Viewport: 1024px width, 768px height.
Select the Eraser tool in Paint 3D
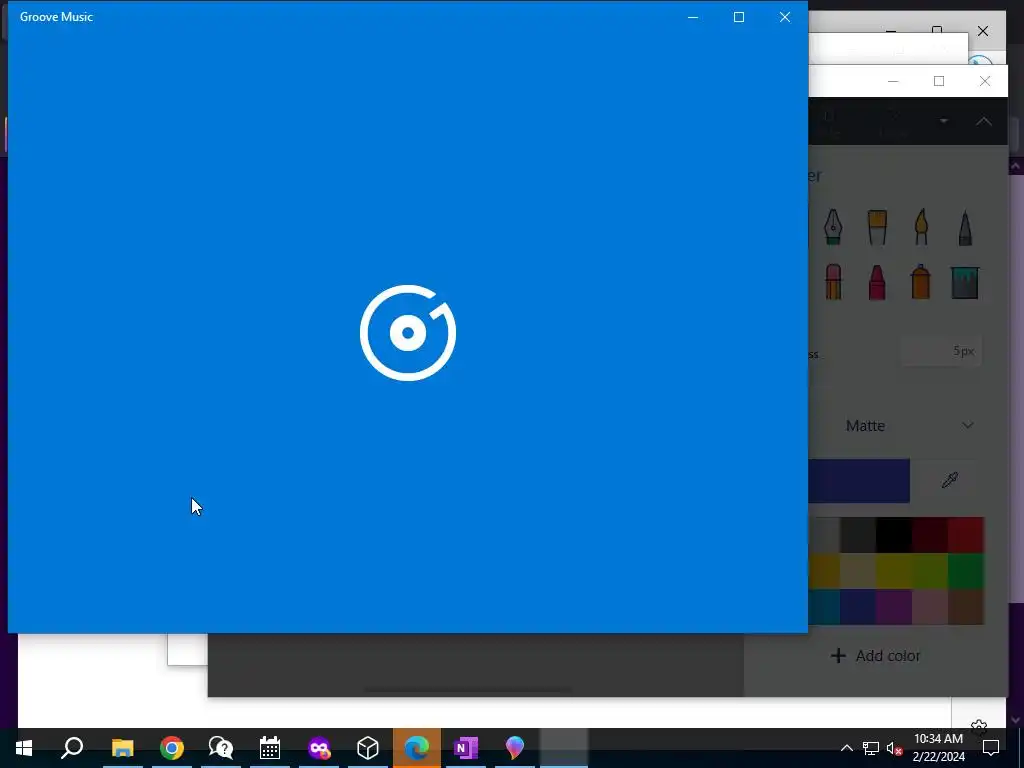pyautogui.click(x=833, y=281)
